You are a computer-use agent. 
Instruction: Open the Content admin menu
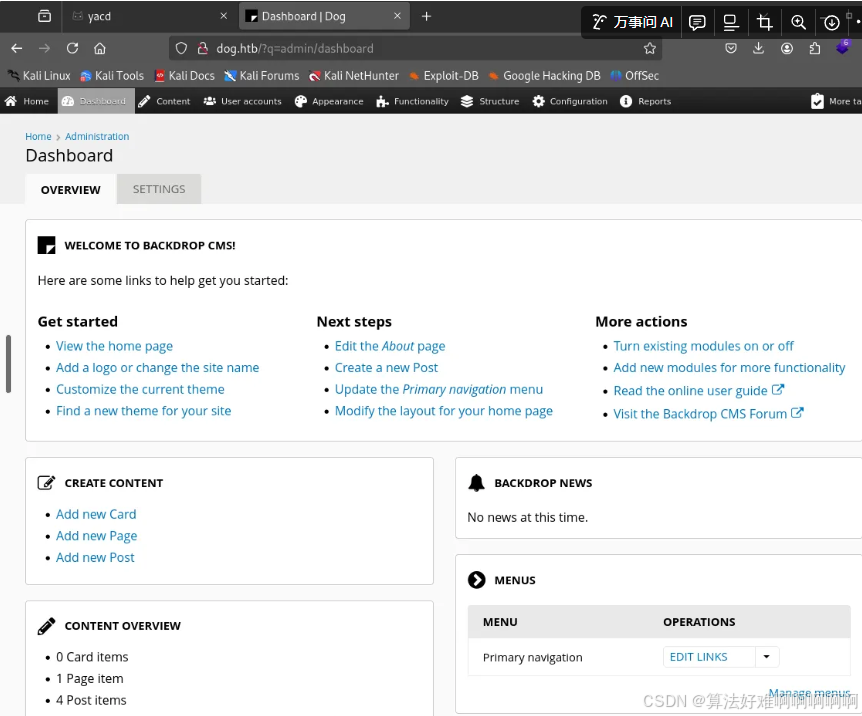[x=164, y=101]
